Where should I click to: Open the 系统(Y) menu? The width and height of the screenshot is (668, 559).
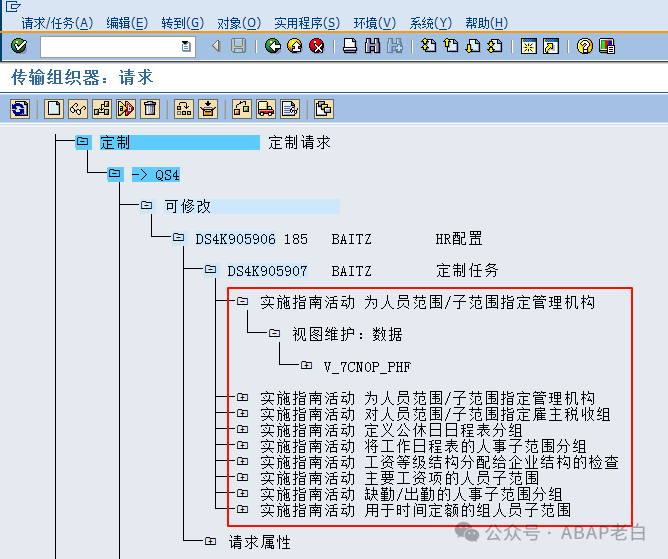430,23
